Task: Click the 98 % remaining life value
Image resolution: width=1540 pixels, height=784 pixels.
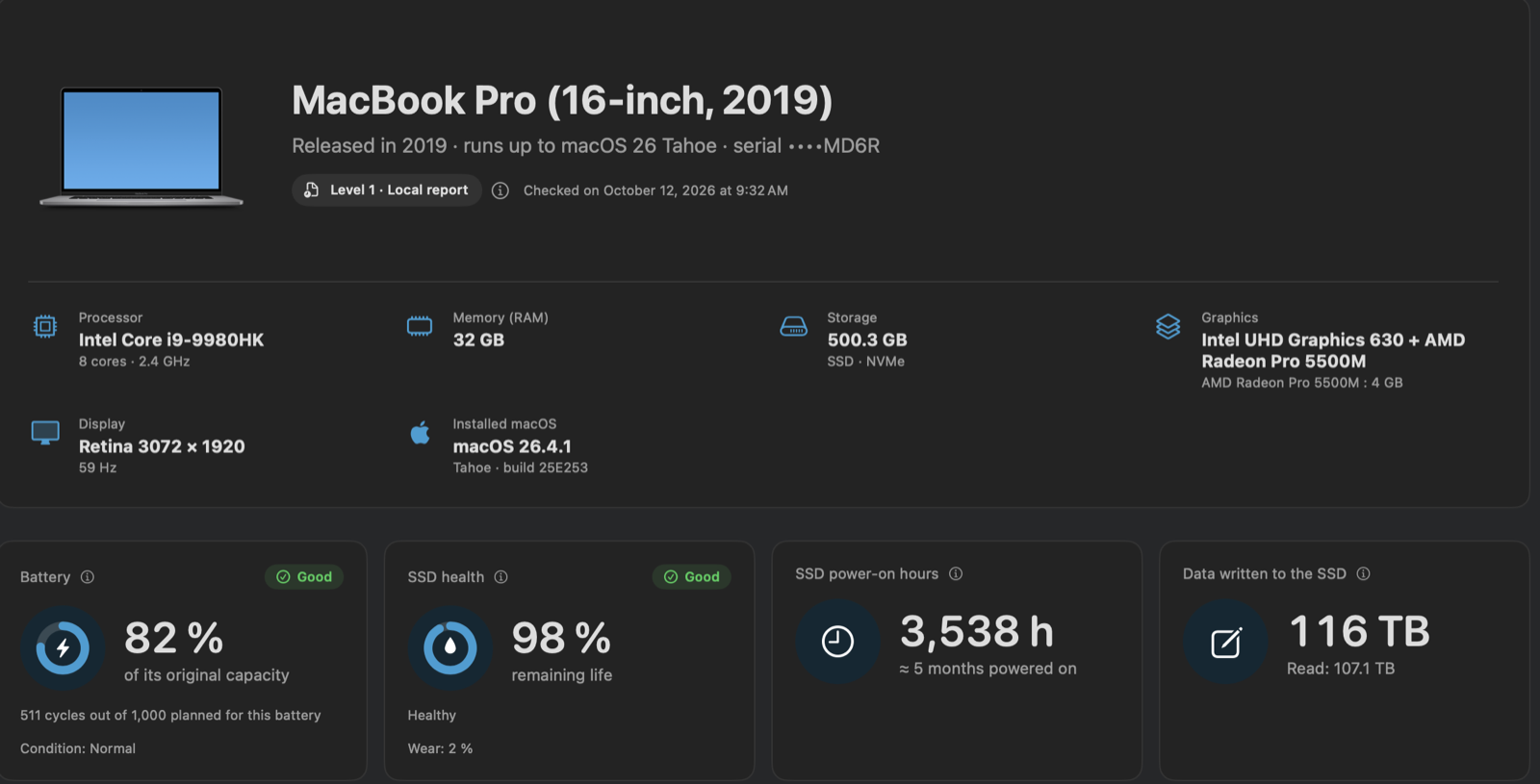Action: coord(561,638)
